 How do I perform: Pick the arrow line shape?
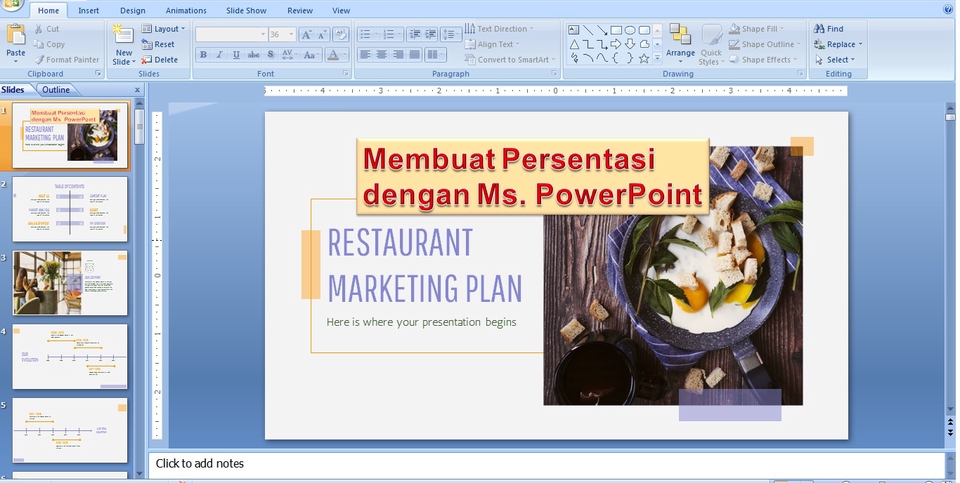602,29
